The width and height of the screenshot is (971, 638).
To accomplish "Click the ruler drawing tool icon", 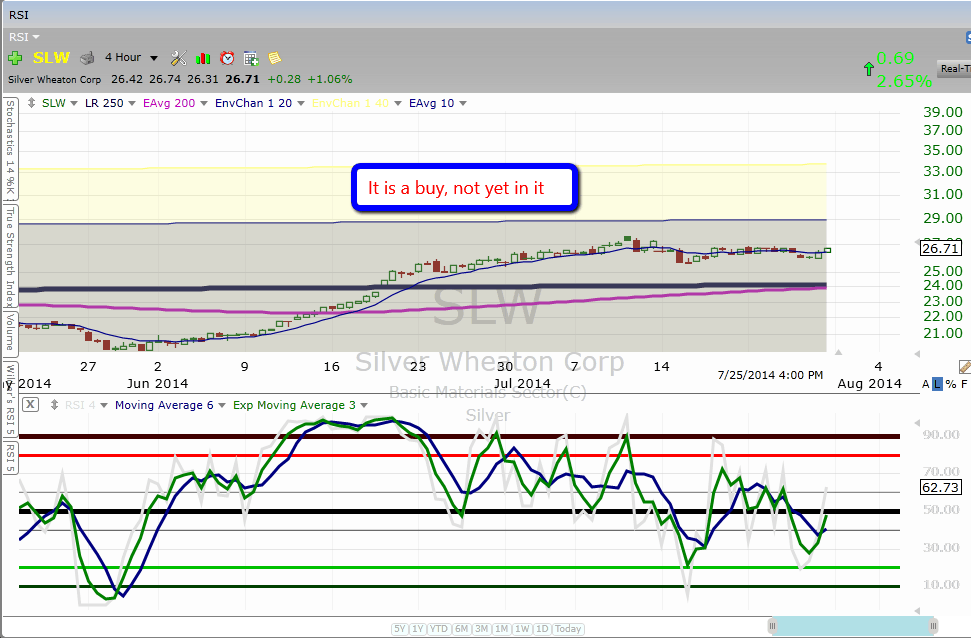I will [963, 367].
